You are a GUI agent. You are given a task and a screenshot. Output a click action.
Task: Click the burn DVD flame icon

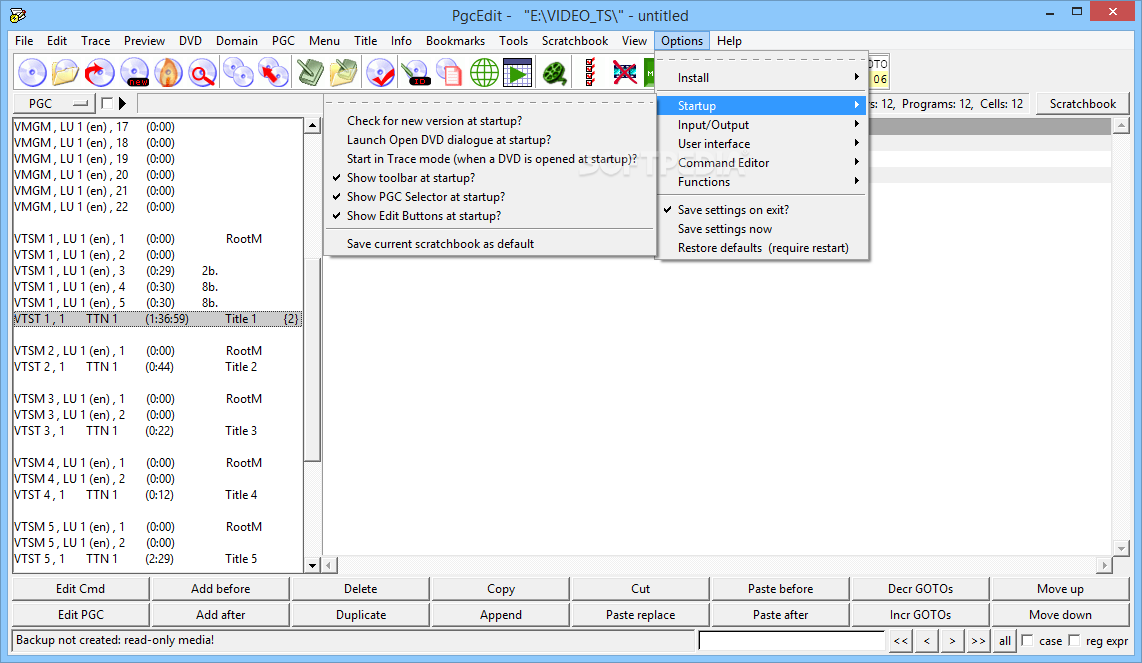[x=168, y=73]
